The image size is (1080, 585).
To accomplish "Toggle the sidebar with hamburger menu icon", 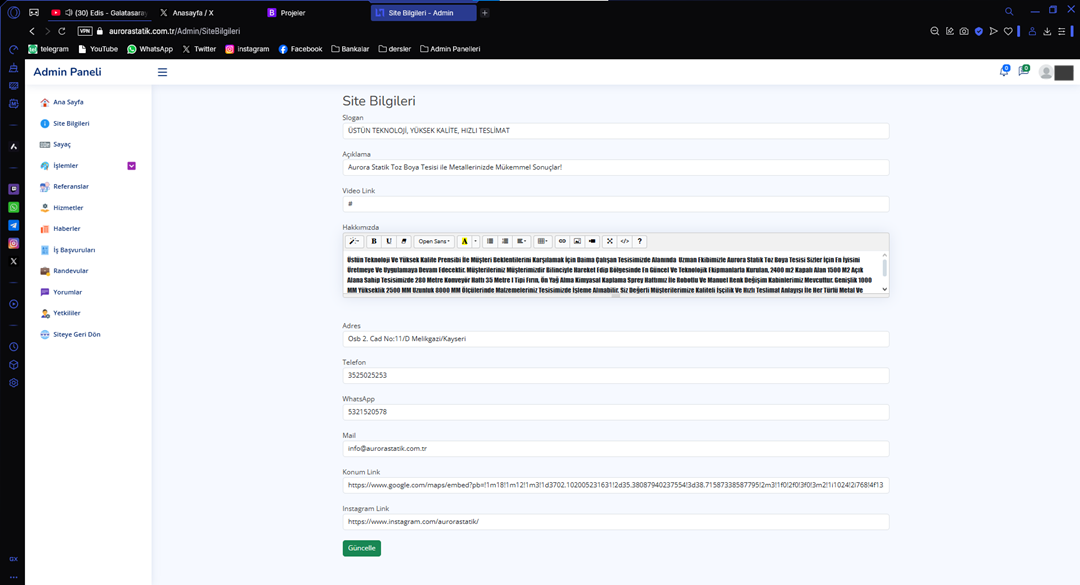I will click(x=162, y=72).
